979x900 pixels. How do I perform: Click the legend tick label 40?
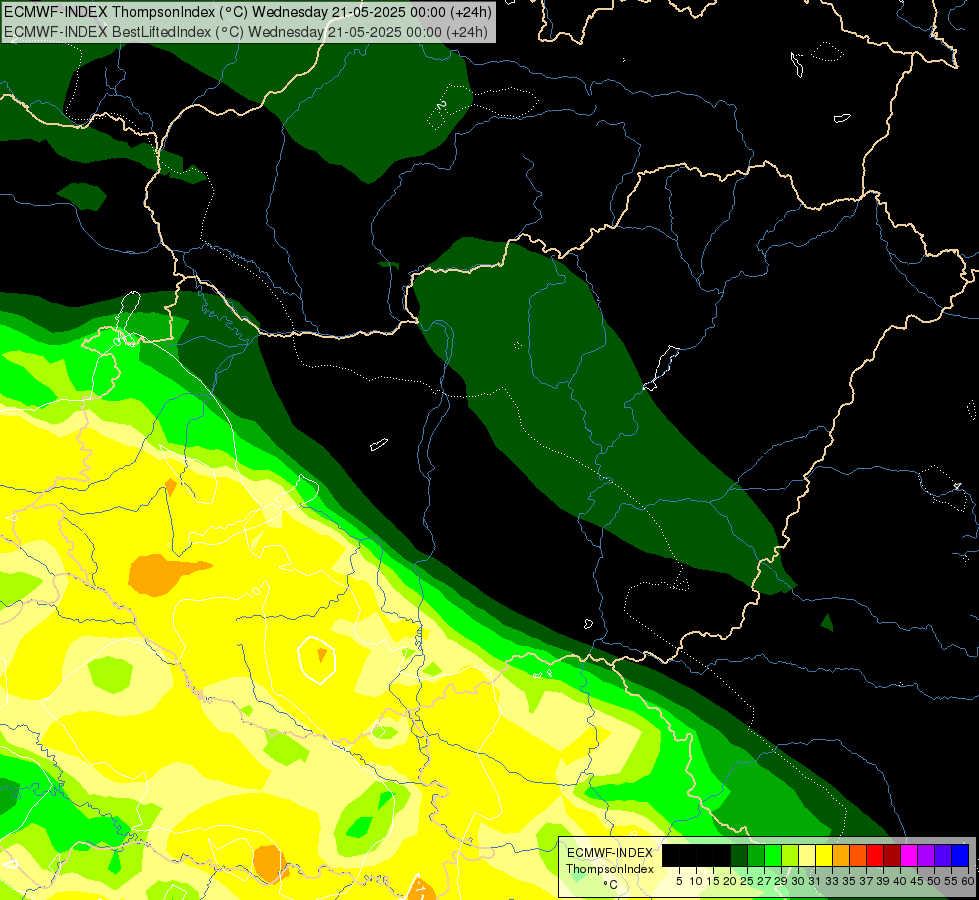click(x=900, y=881)
